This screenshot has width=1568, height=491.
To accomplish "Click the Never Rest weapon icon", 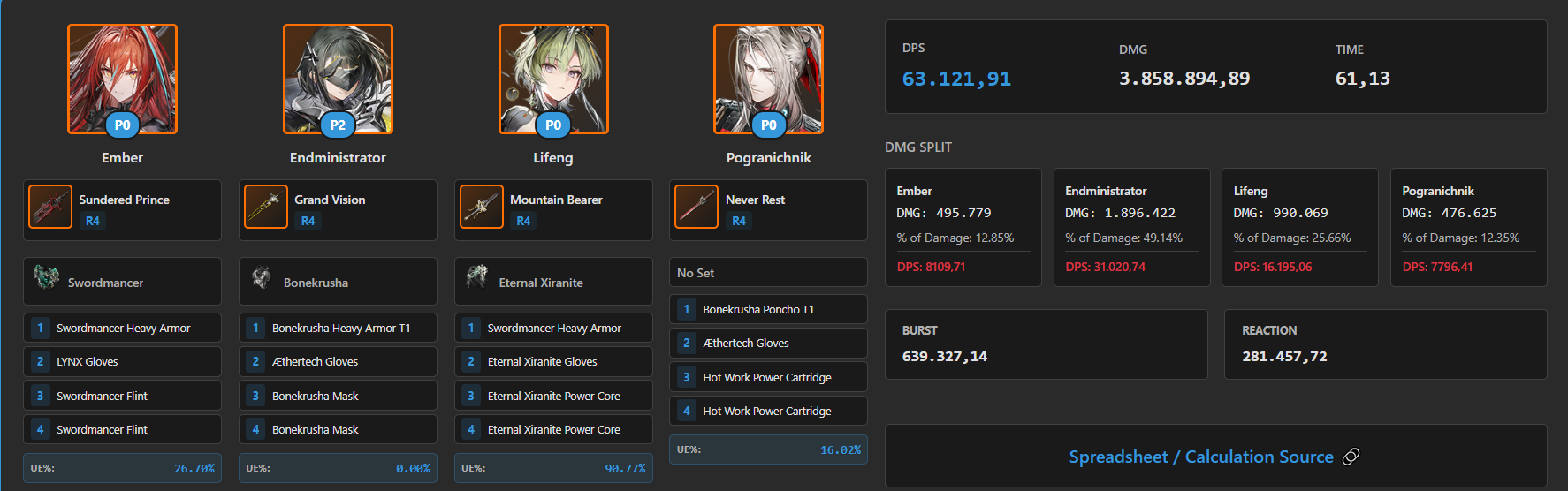I will coord(696,207).
